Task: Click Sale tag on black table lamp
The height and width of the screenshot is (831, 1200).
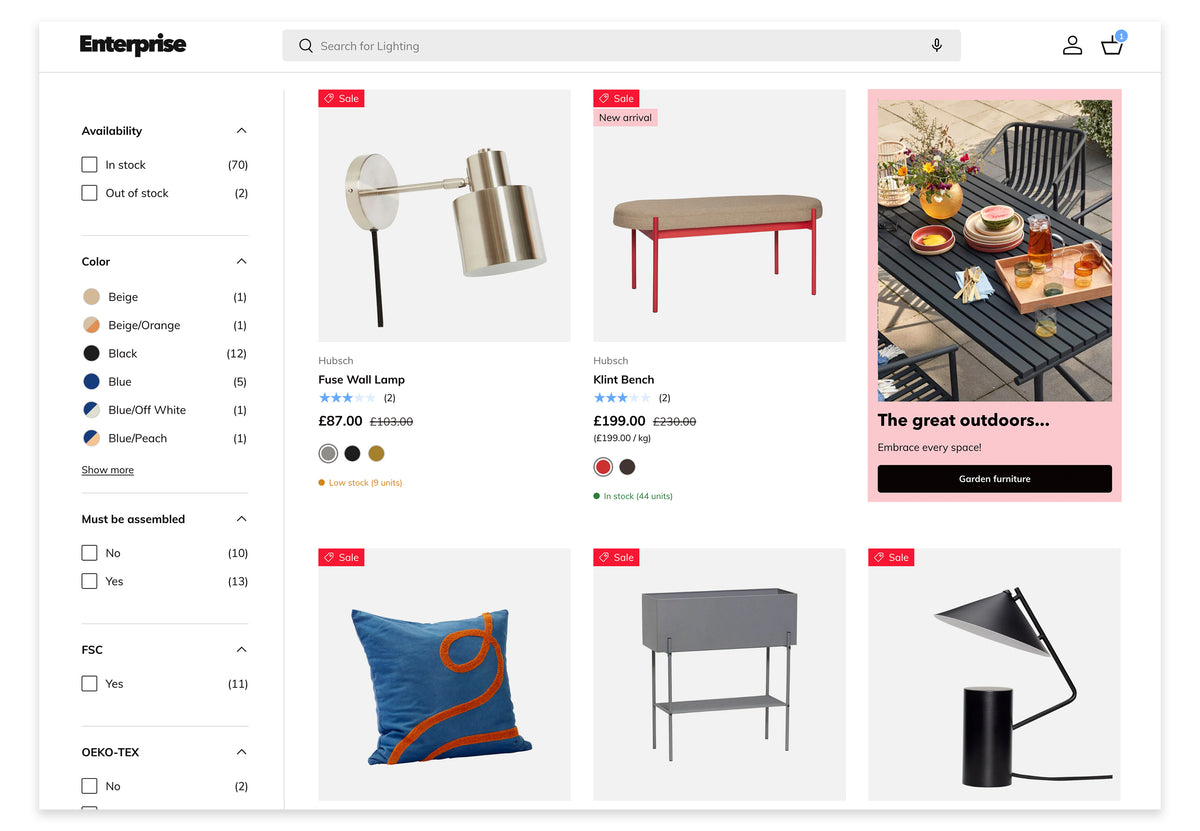Action: click(x=891, y=557)
